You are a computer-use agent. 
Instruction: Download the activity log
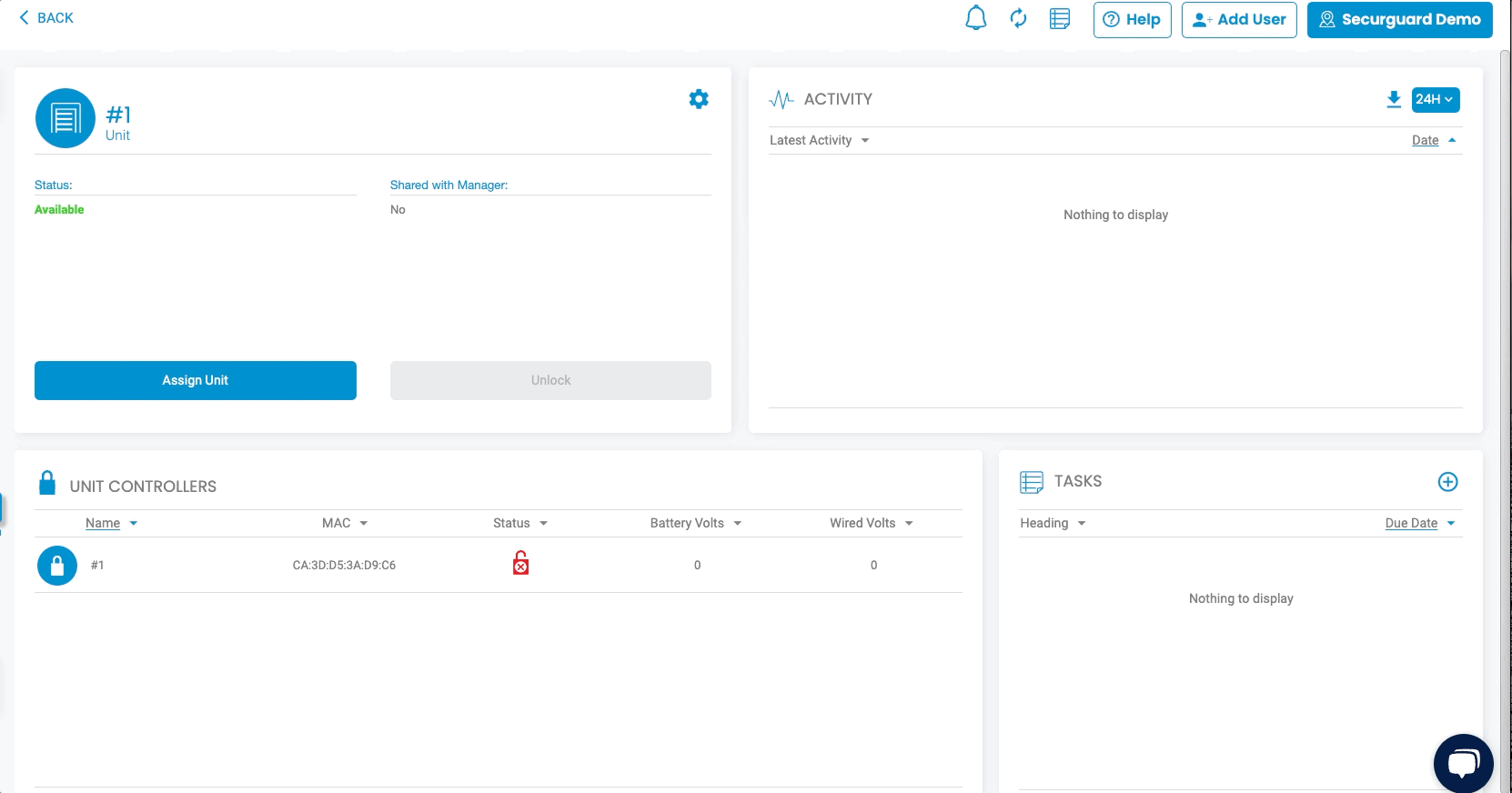(1393, 99)
